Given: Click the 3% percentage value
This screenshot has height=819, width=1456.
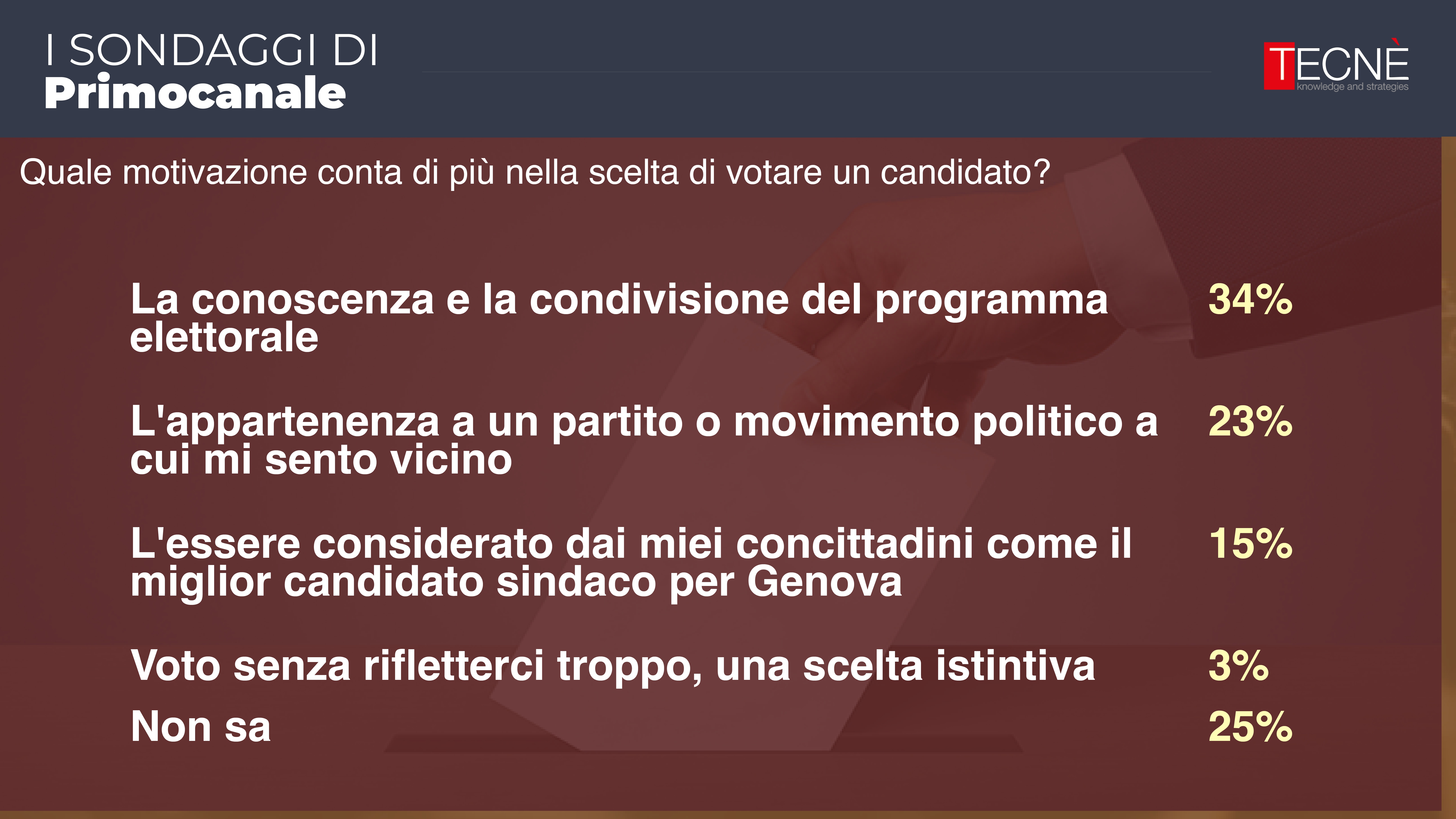Looking at the screenshot, I should tap(1238, 665).
